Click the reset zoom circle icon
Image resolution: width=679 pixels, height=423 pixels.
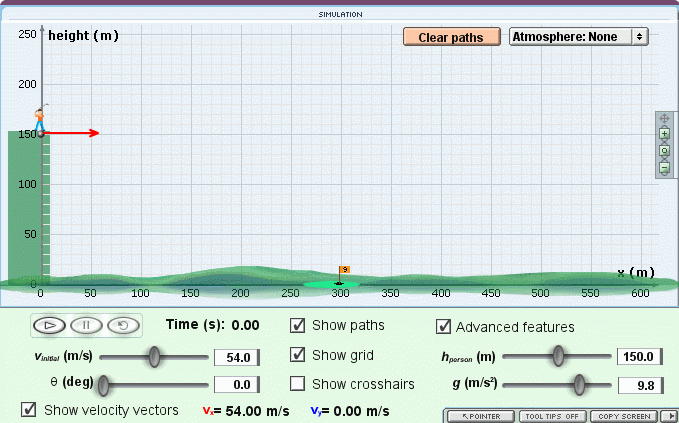click(664, 151)
